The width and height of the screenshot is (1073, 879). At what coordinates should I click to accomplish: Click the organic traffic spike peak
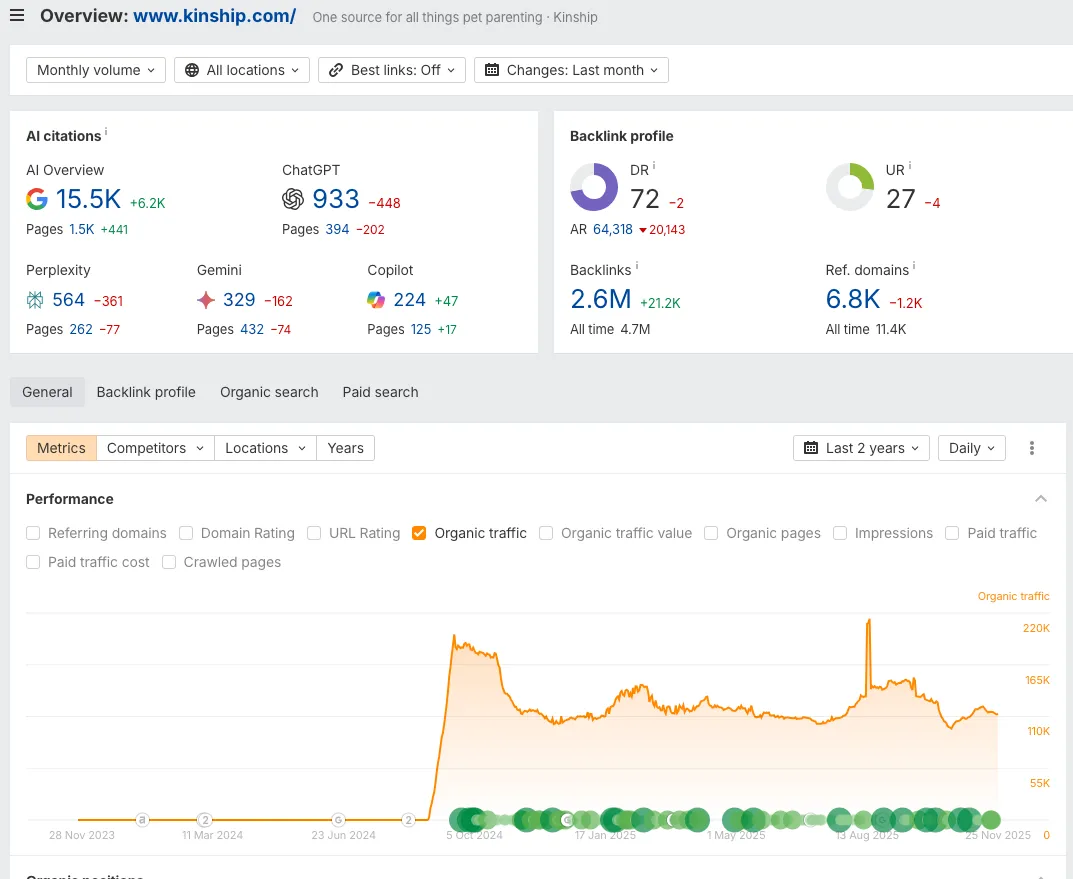tap(869, 621)
